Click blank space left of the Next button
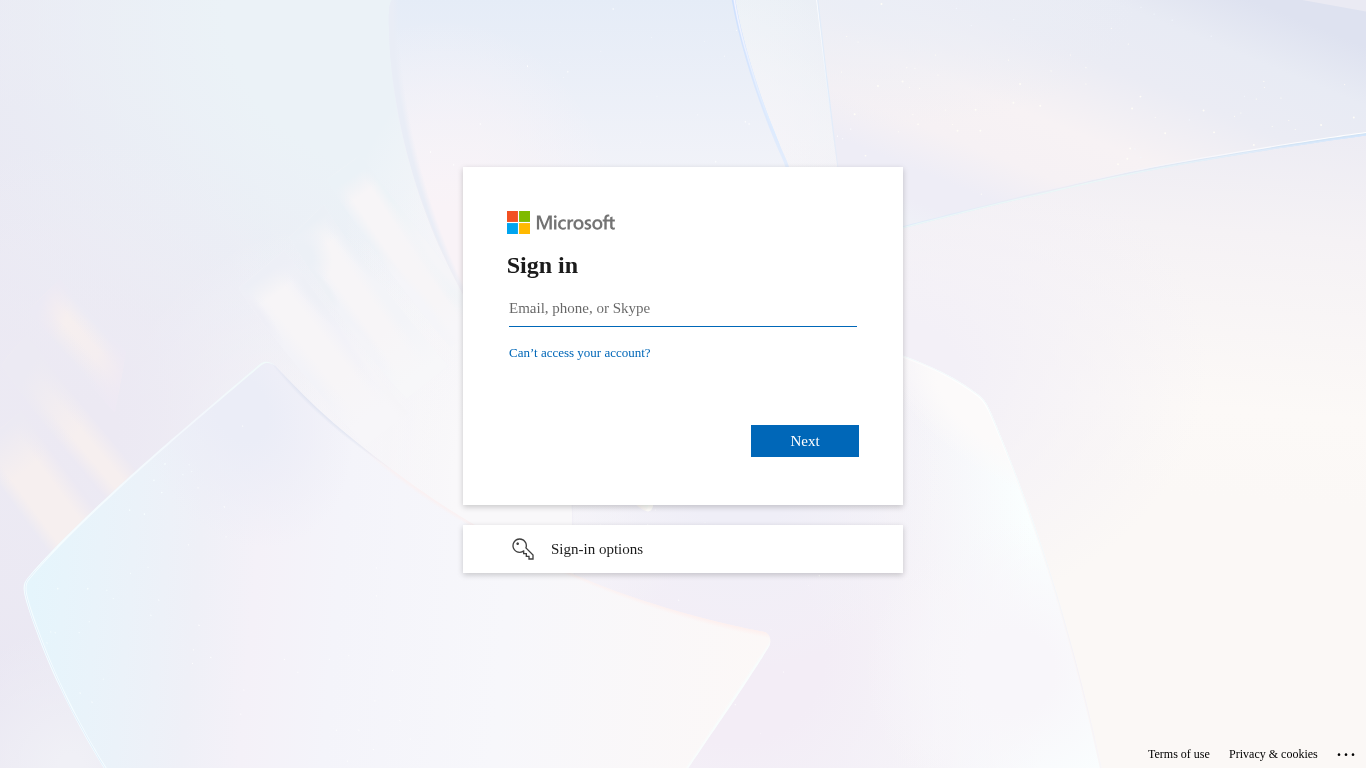1366x768 pixels. click(620, 441)
